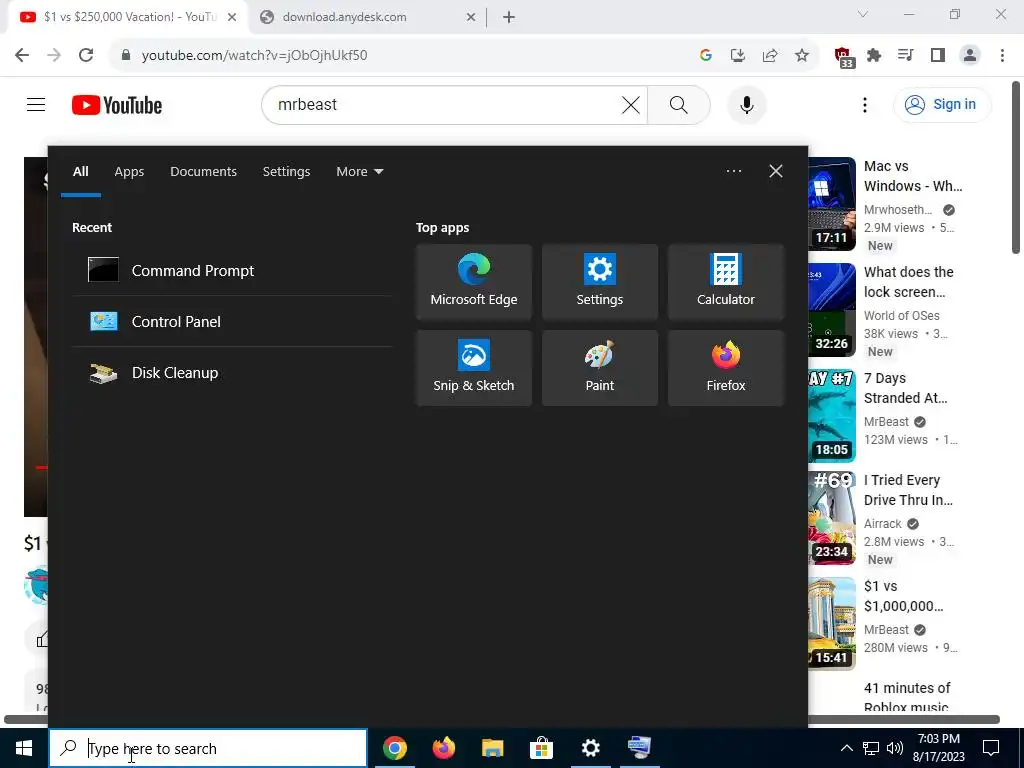
Task: Close the YouTube browser tab
Action: point(232,17)
